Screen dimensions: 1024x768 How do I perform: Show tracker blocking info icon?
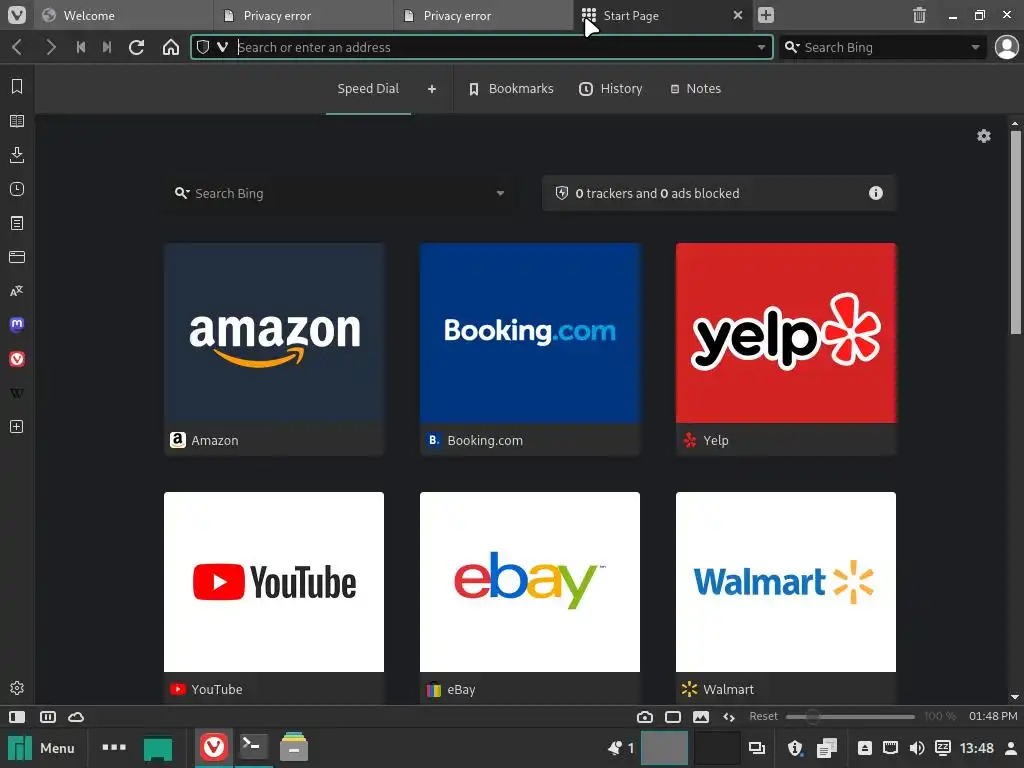tap(876, 193)
